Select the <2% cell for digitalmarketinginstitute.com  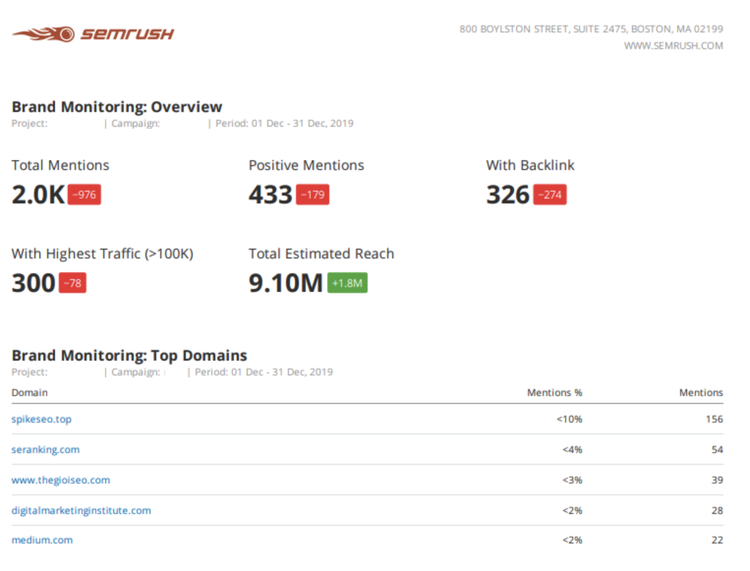point(572,511)
